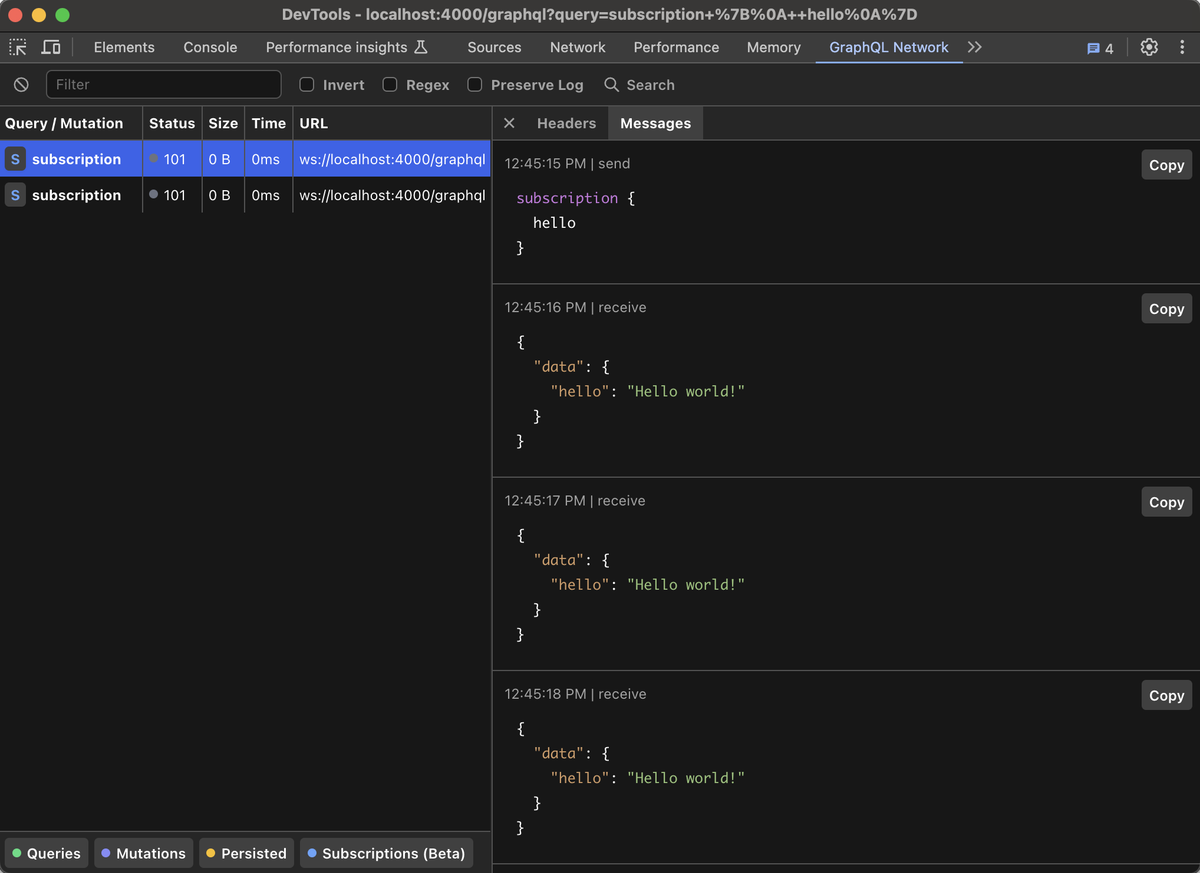Switch to the Headers tab

click(x=566, y=123)
